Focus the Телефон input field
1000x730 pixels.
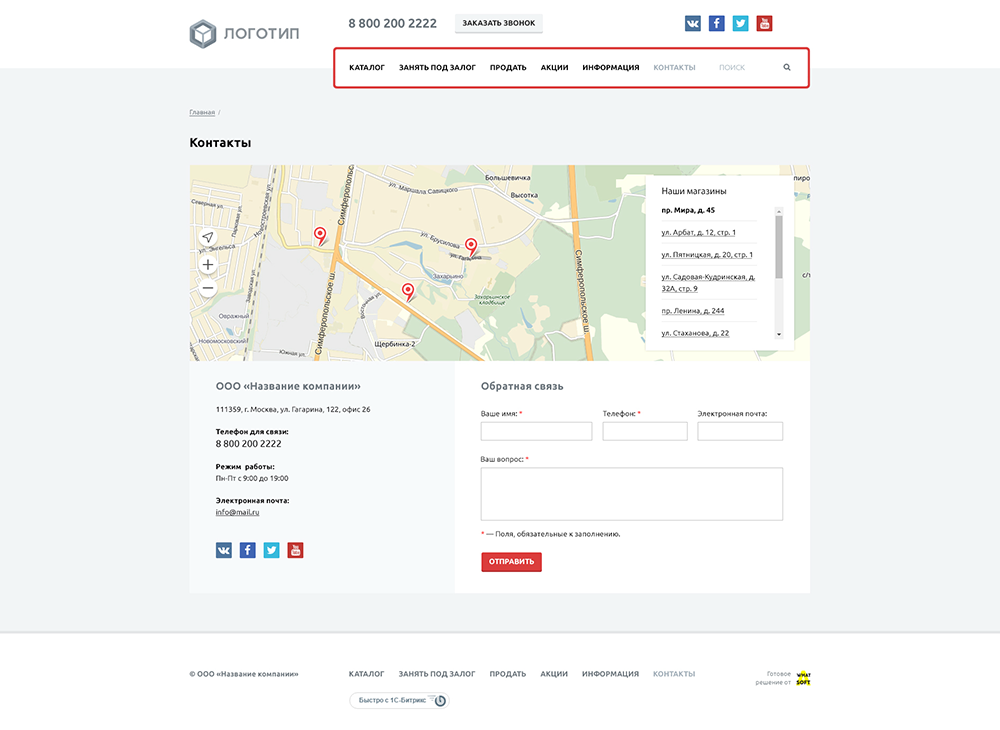tap(645, 431)
